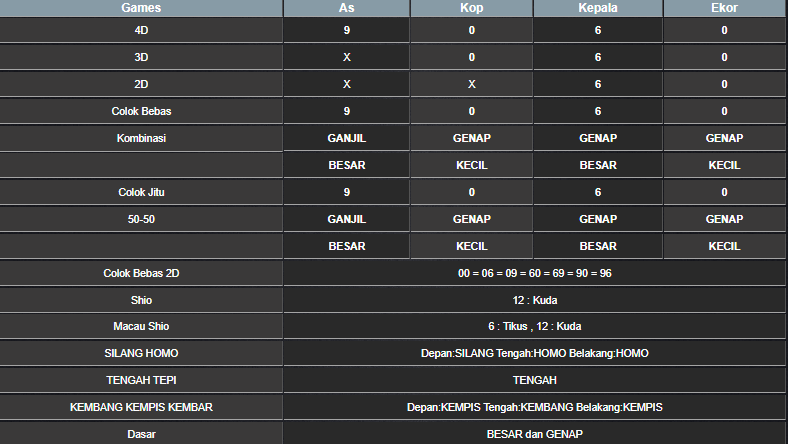Click the Games column header
Screen dimensions: 788x444
coord(141,8)
